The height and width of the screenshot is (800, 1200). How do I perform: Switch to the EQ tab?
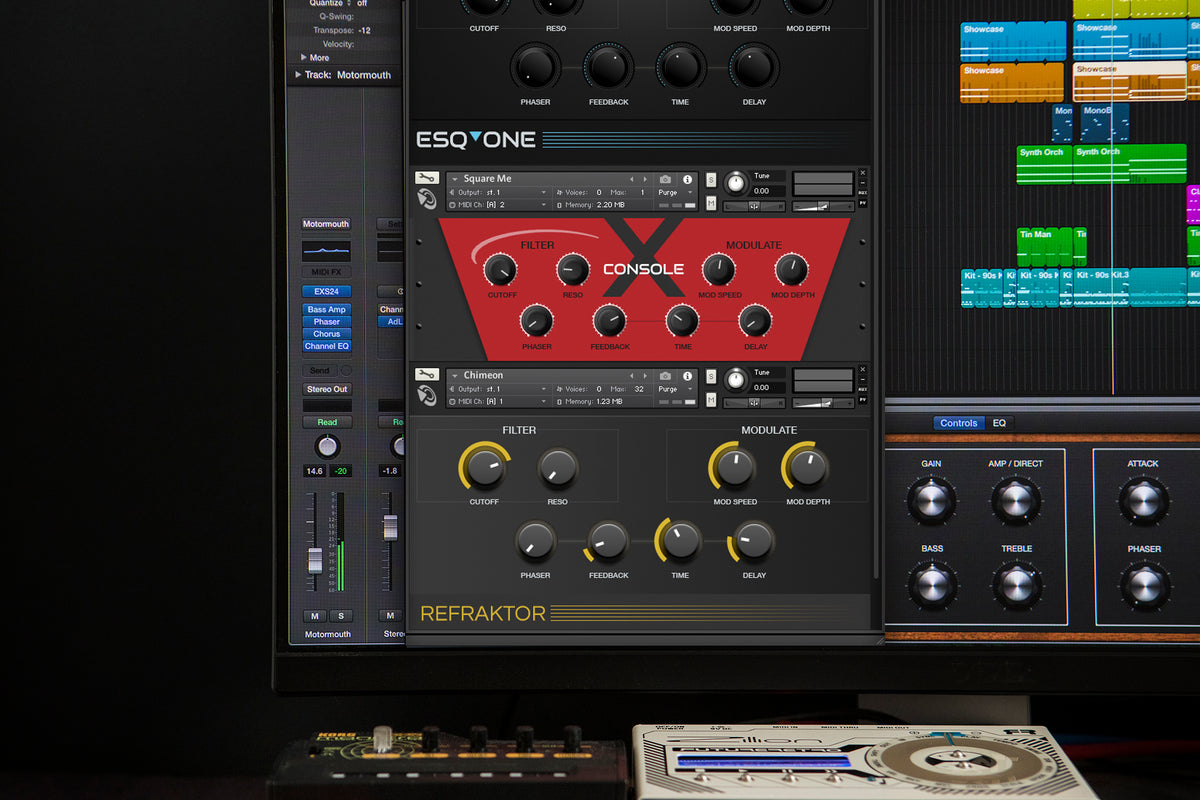pyautogui.click(x=999, y=423)
